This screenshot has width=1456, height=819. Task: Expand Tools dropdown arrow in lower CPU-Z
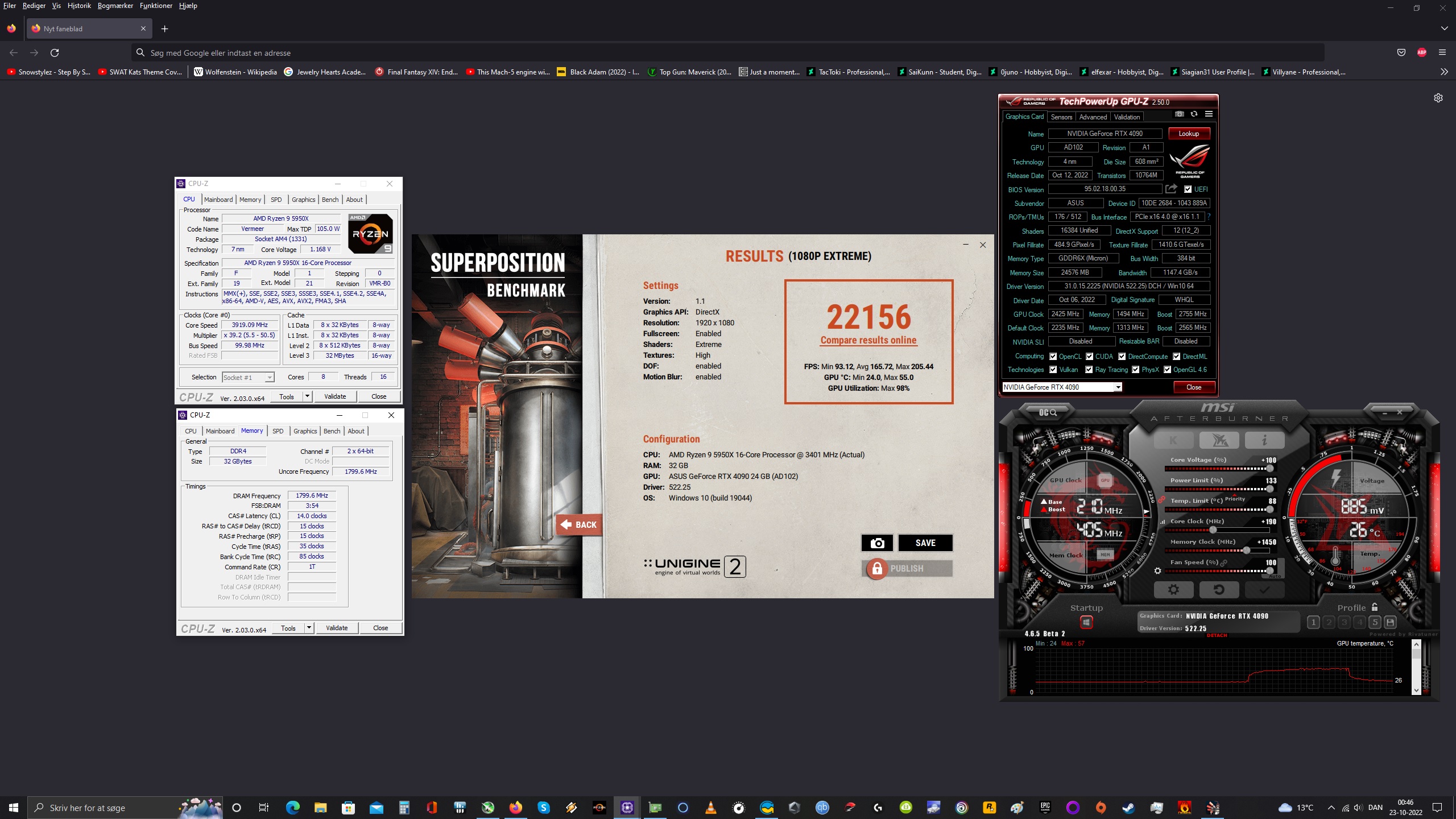click(309, 628)
